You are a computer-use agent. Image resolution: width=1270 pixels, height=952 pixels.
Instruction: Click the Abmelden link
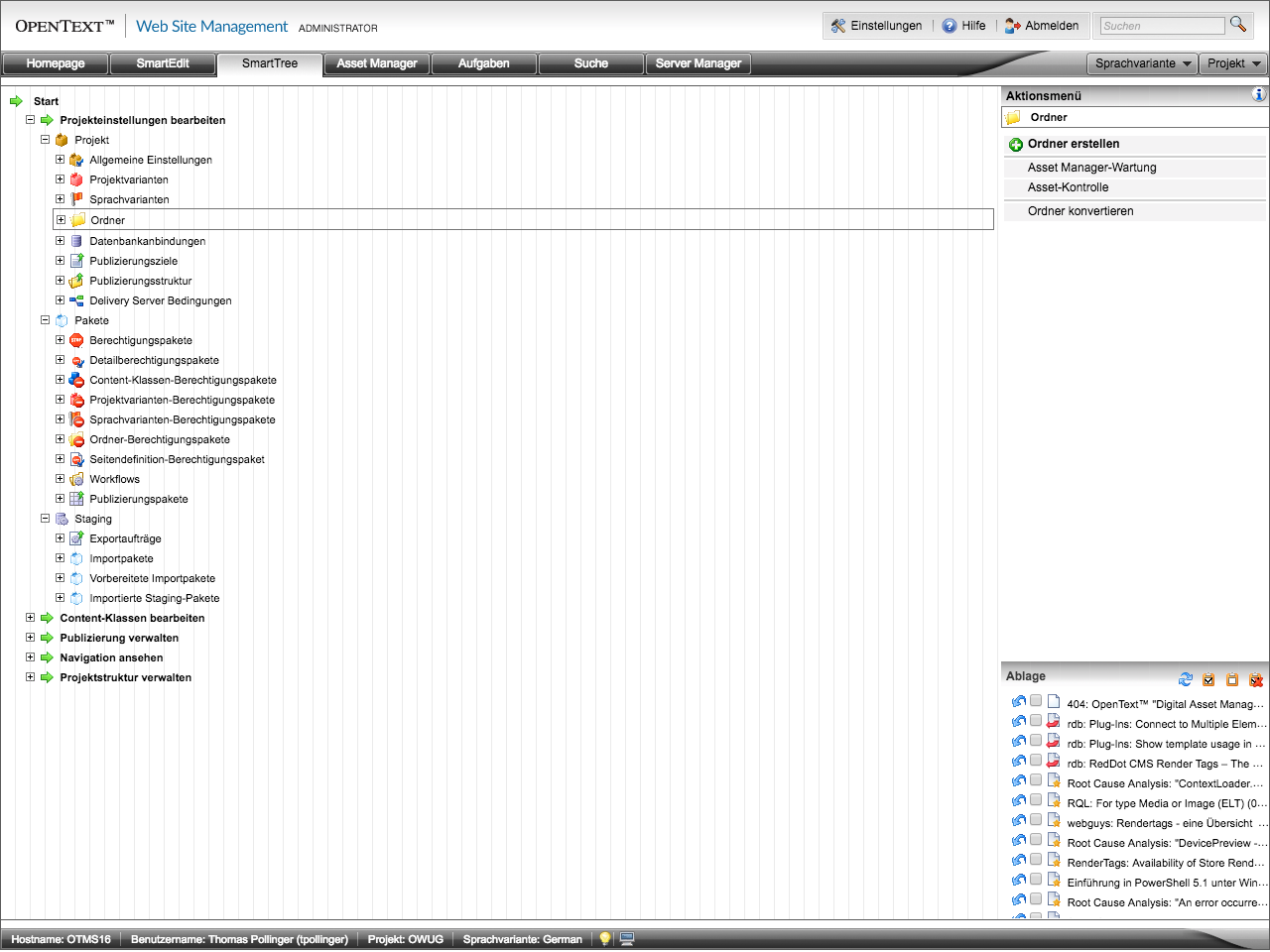click(x=1052, y=26)
